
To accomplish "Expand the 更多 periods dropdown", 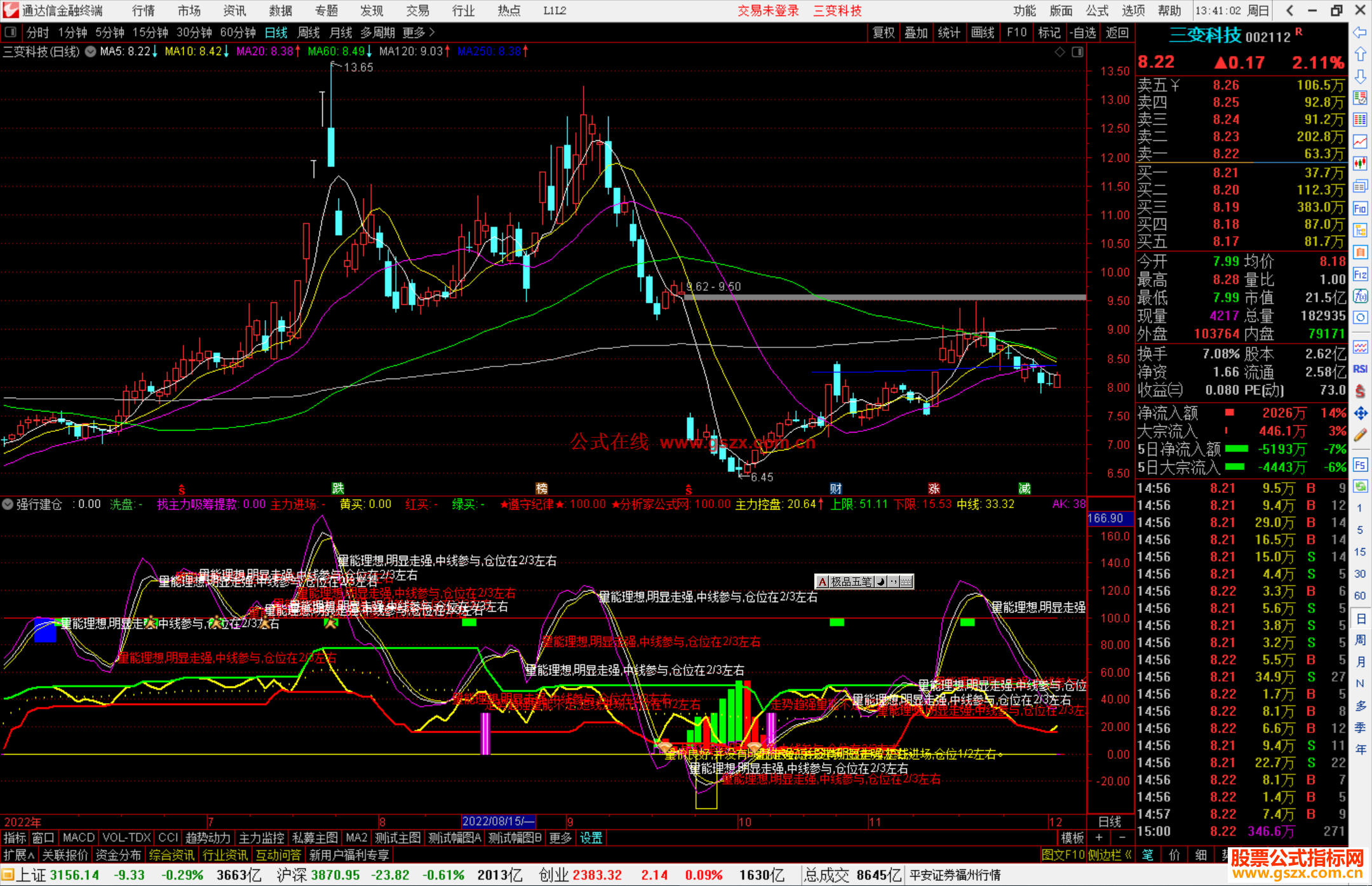I will (x=419, y=32).
